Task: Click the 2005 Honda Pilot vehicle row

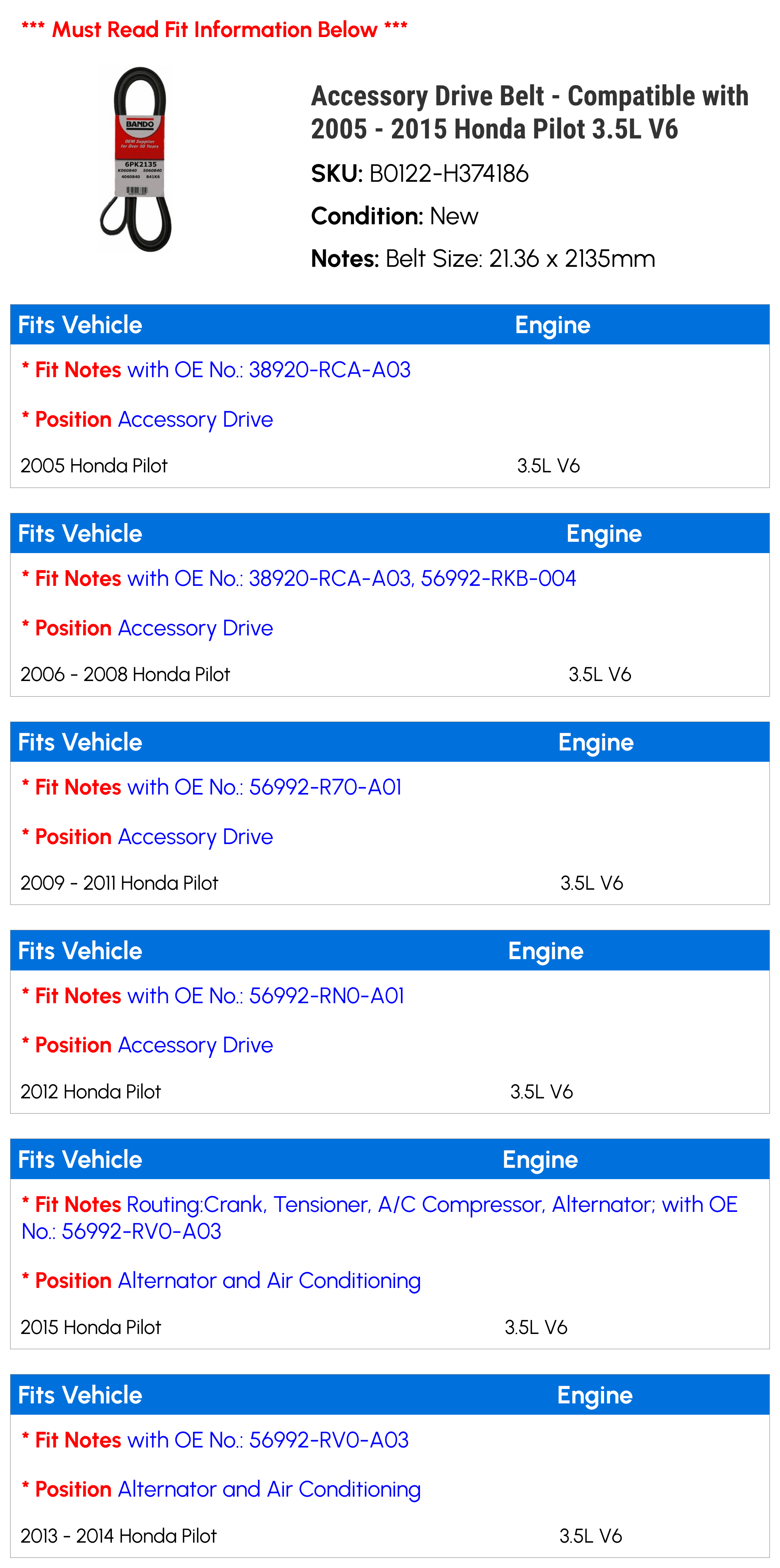Action: pyautogui.click(x=390, y=466)
